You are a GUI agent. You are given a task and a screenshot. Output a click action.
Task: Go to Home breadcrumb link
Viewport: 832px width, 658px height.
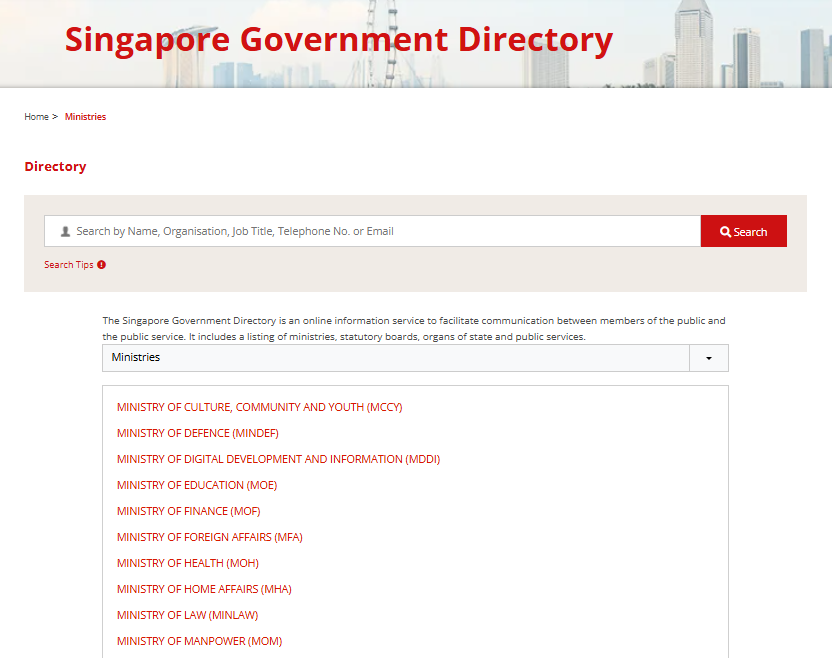click(36, 117)
